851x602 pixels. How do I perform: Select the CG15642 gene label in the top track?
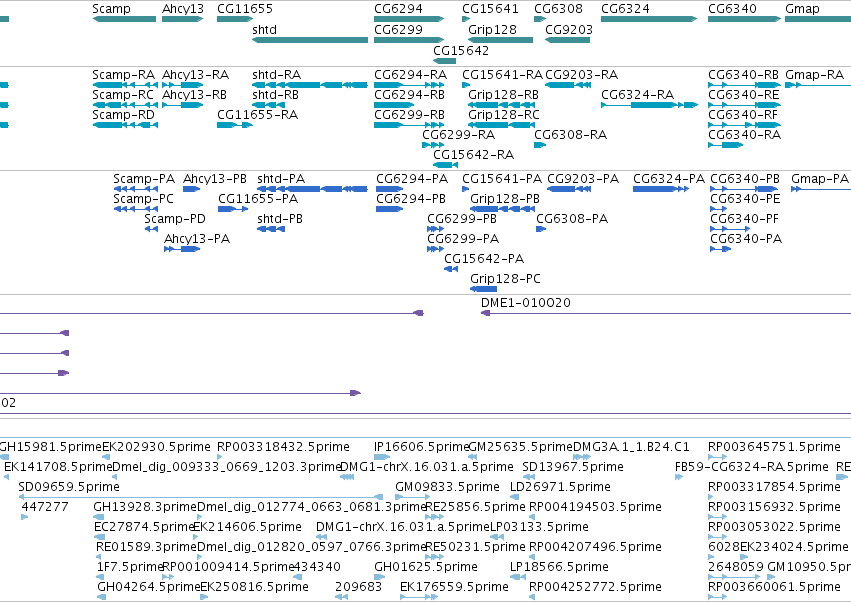tap(461, 50)
